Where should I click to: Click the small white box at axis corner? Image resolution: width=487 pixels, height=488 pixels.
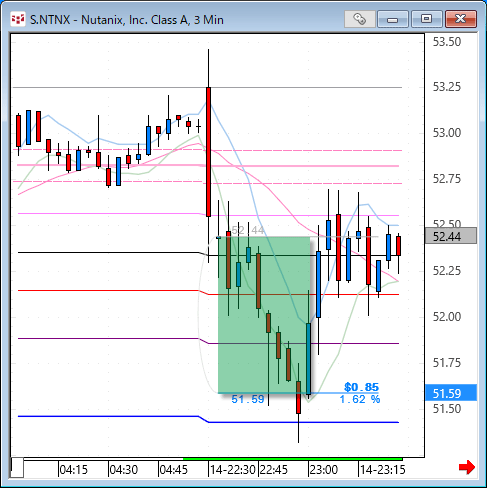coord(17,468)
